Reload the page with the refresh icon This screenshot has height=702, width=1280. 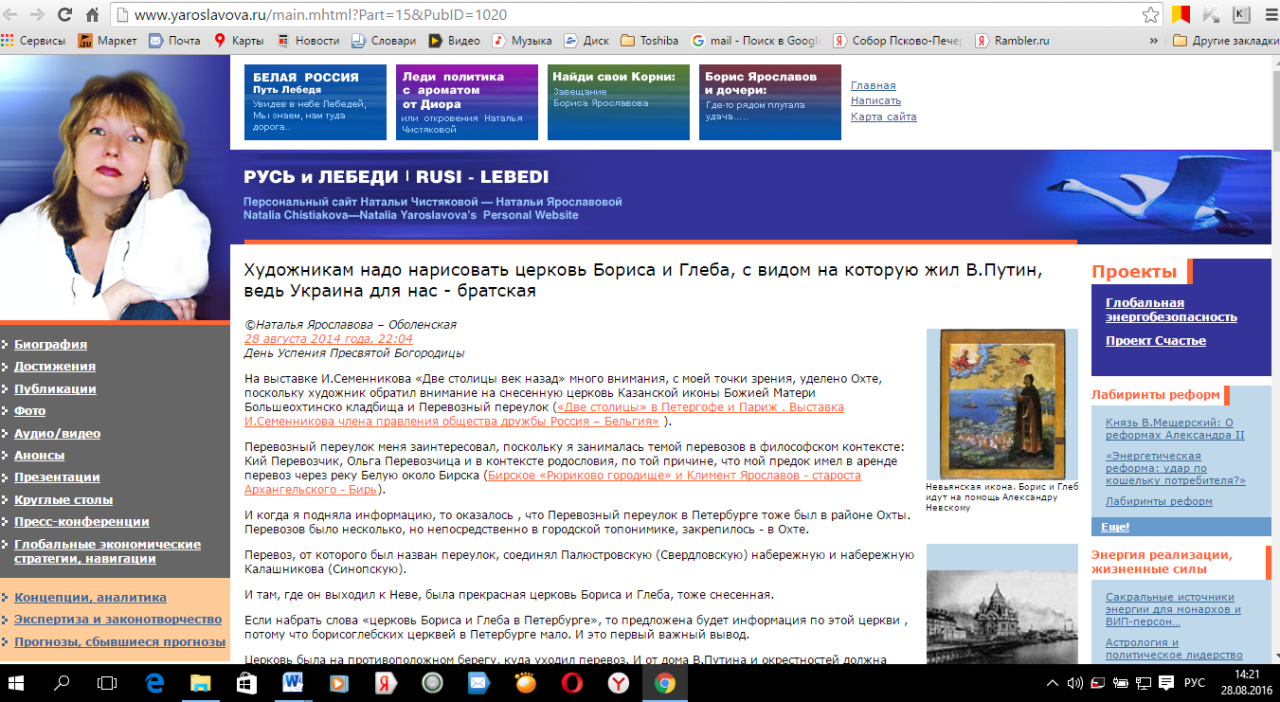pos(65,15)
